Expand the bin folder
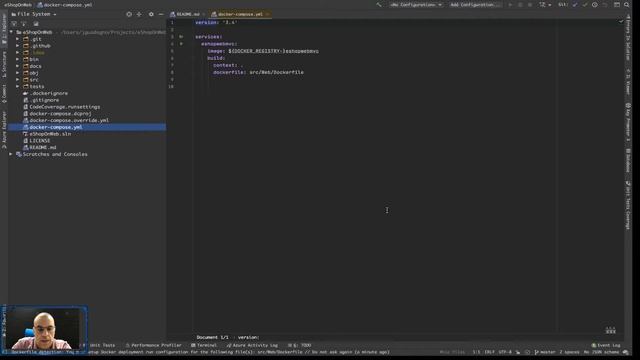 18,59
